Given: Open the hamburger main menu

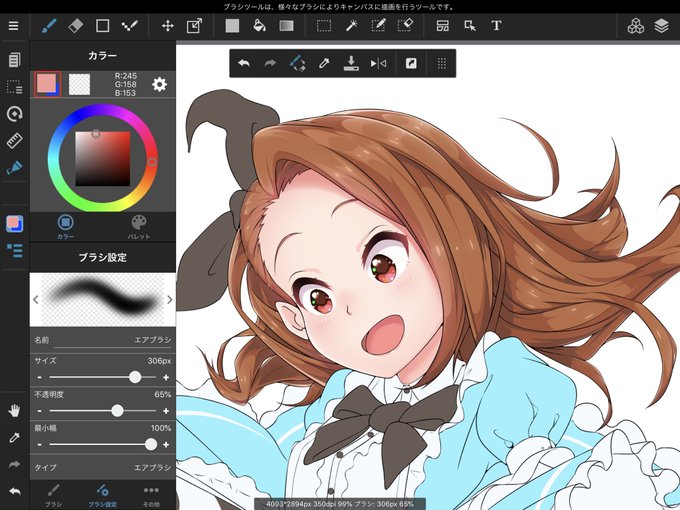Looking at the screenshot, I should tap(13, 26).
